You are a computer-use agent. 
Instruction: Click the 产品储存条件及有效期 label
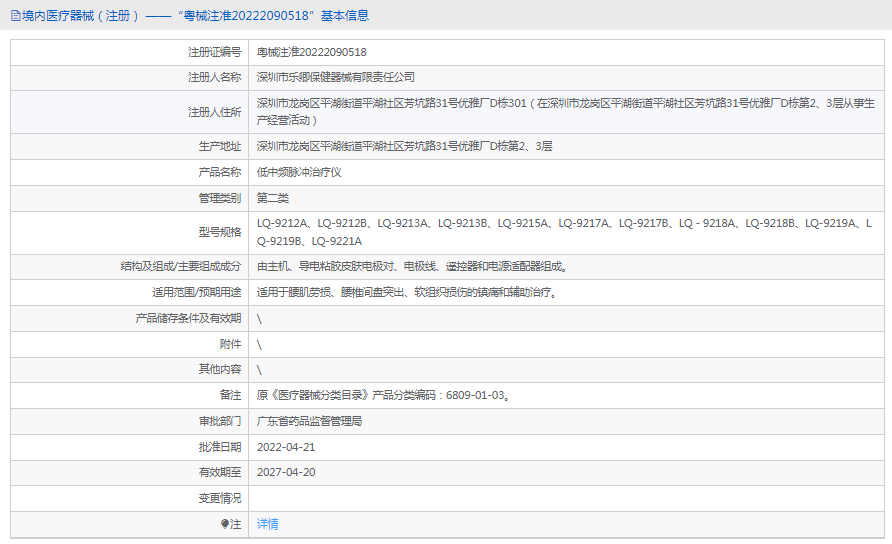188,318
